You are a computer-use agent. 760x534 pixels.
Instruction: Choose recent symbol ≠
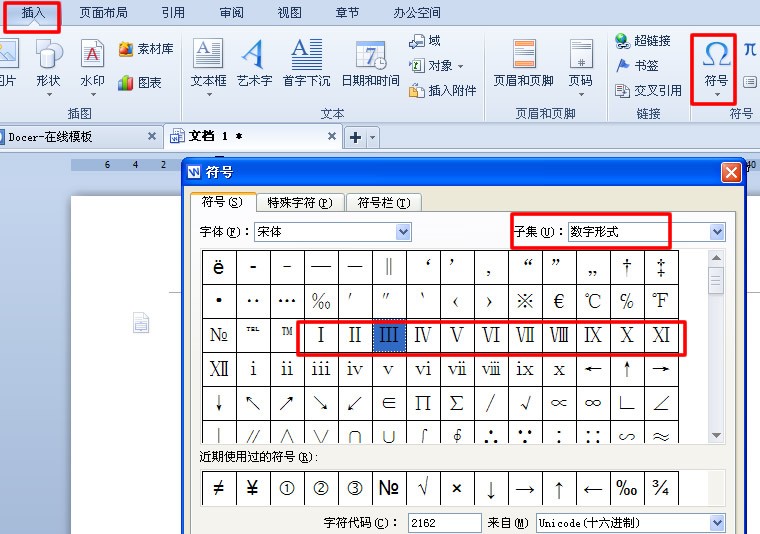point(219,488)
